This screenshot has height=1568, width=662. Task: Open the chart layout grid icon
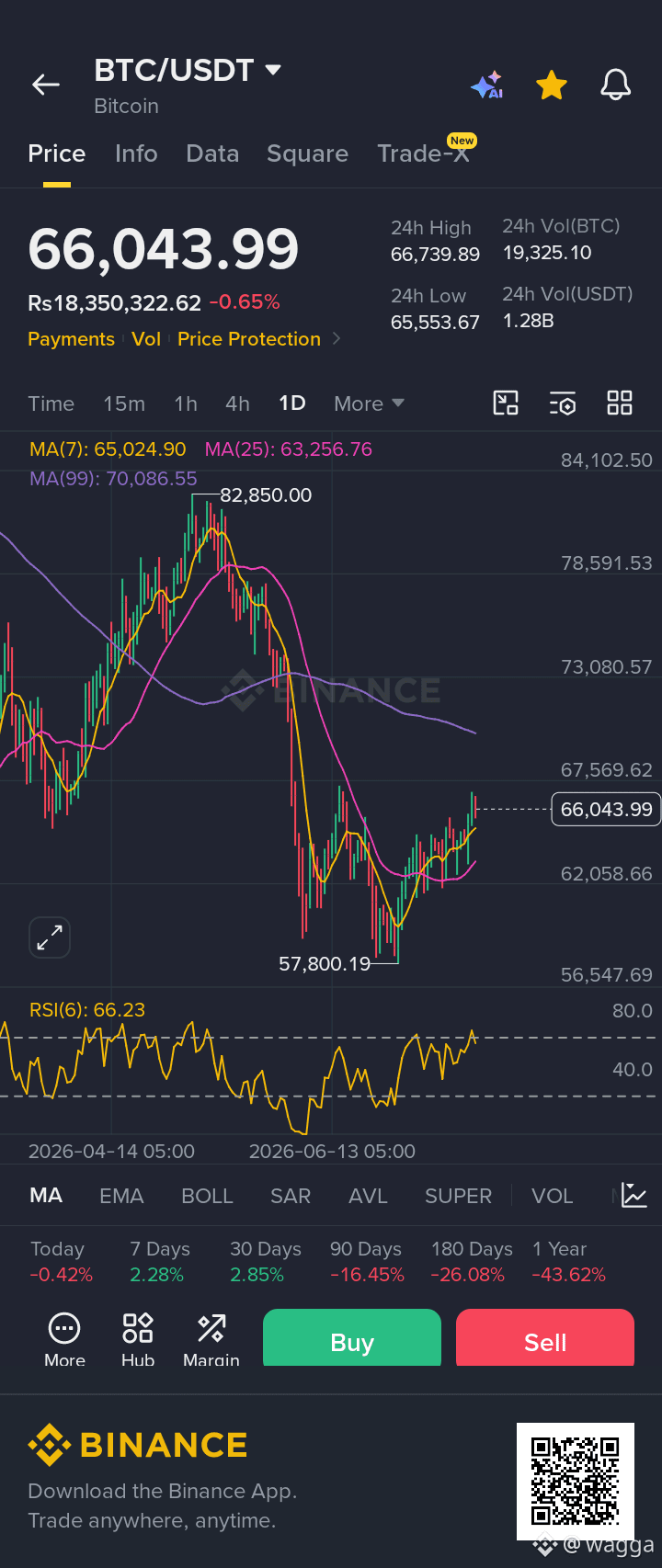pos(620,403)
